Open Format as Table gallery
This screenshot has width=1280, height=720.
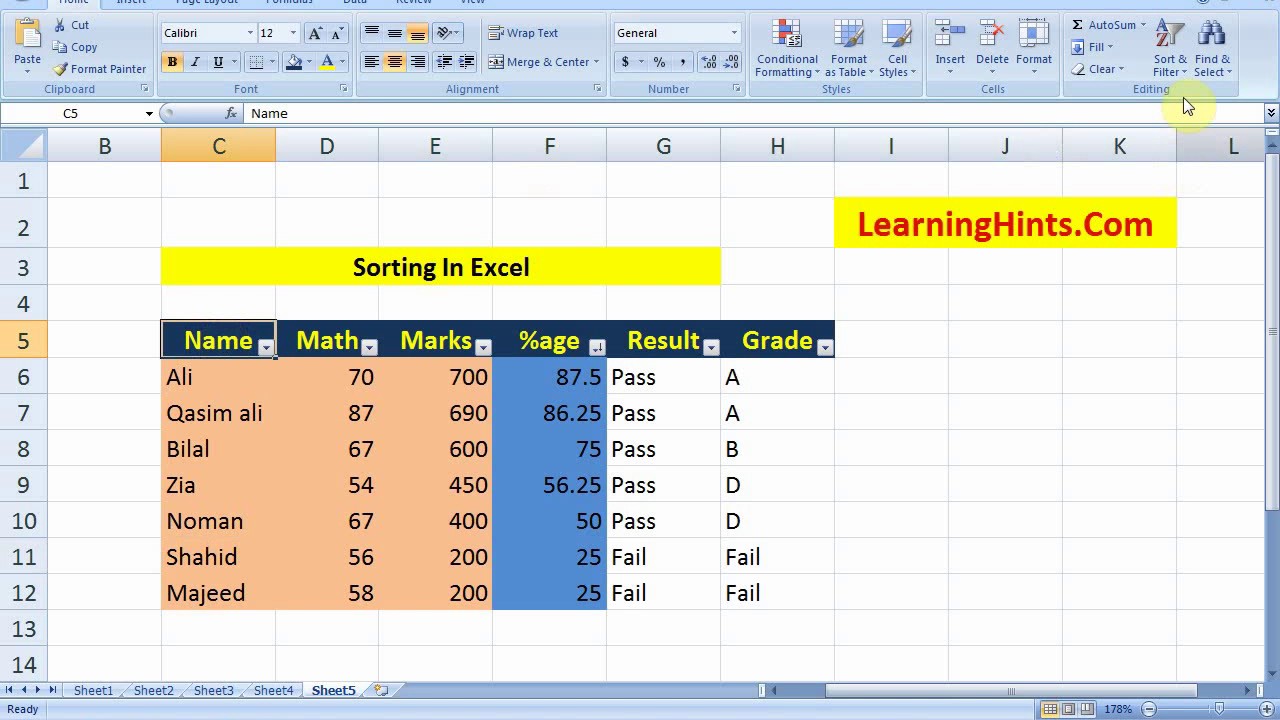point(849,48)
